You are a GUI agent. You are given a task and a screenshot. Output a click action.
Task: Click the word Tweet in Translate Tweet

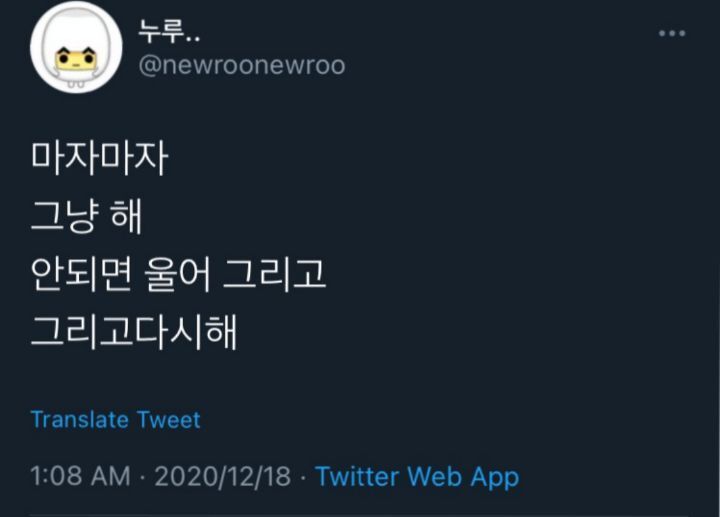(169, 420)
